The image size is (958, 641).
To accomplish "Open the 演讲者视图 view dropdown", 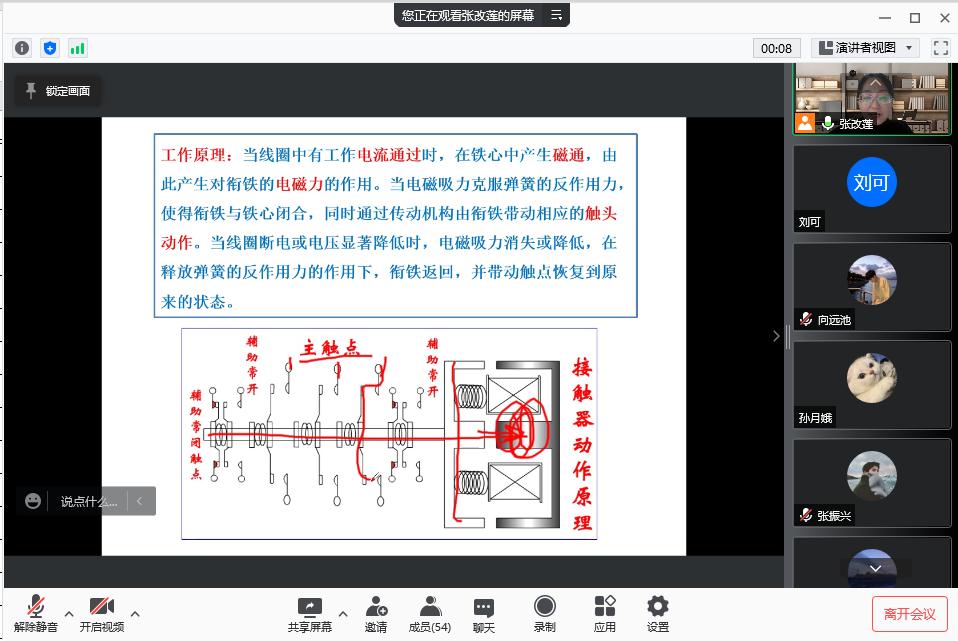I will point(865,48).
